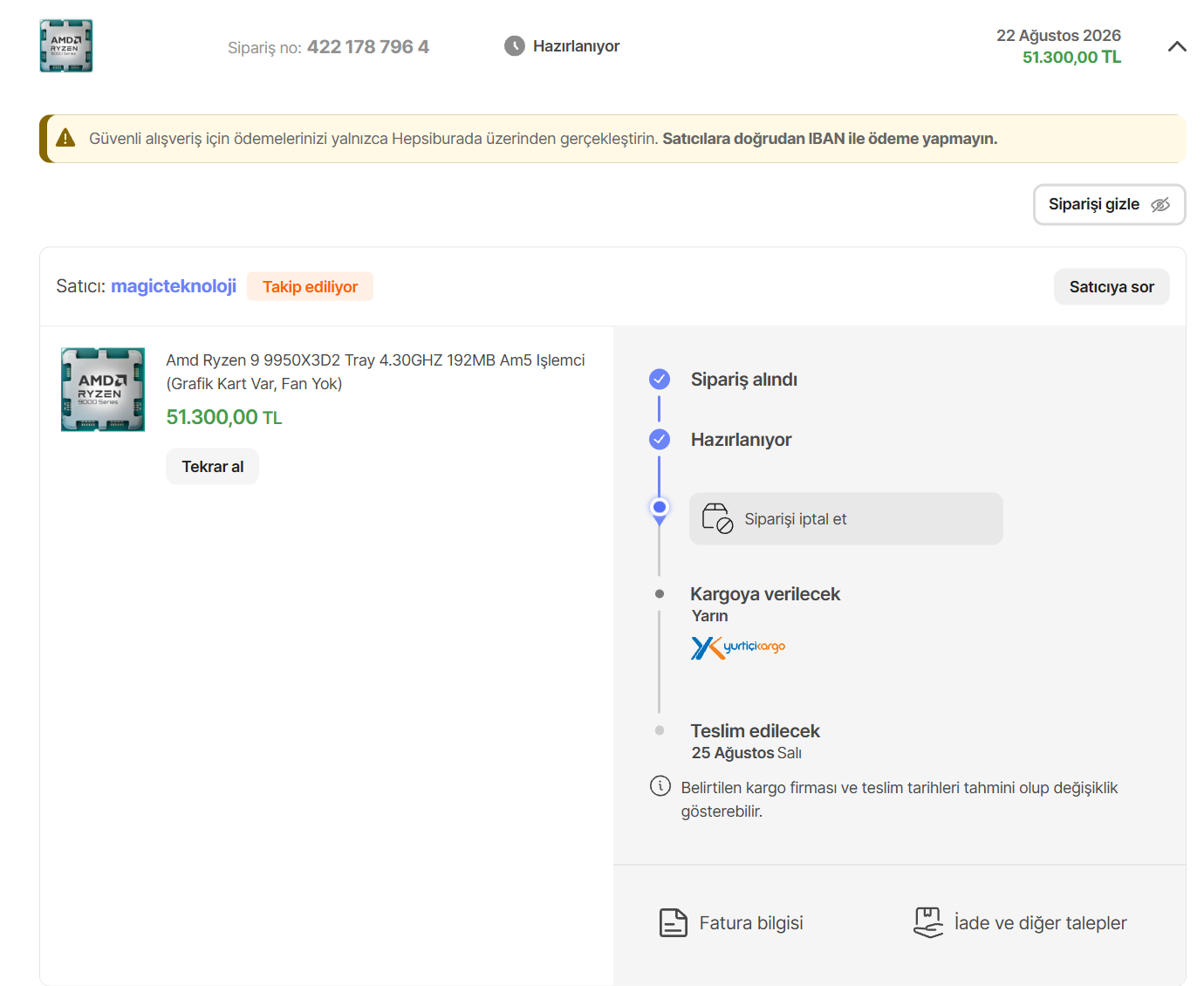
Task: Click the Hazırlanıyor label in the timeline
Action: click(x=742, y=440)
